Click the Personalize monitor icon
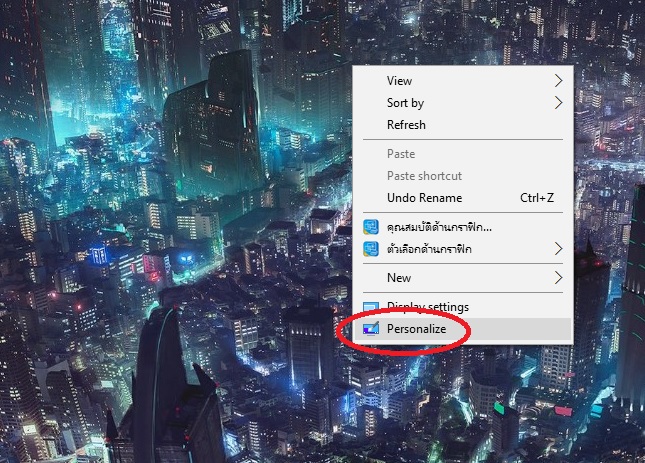The width and height of the screenshot is (645, 463). 371,329
